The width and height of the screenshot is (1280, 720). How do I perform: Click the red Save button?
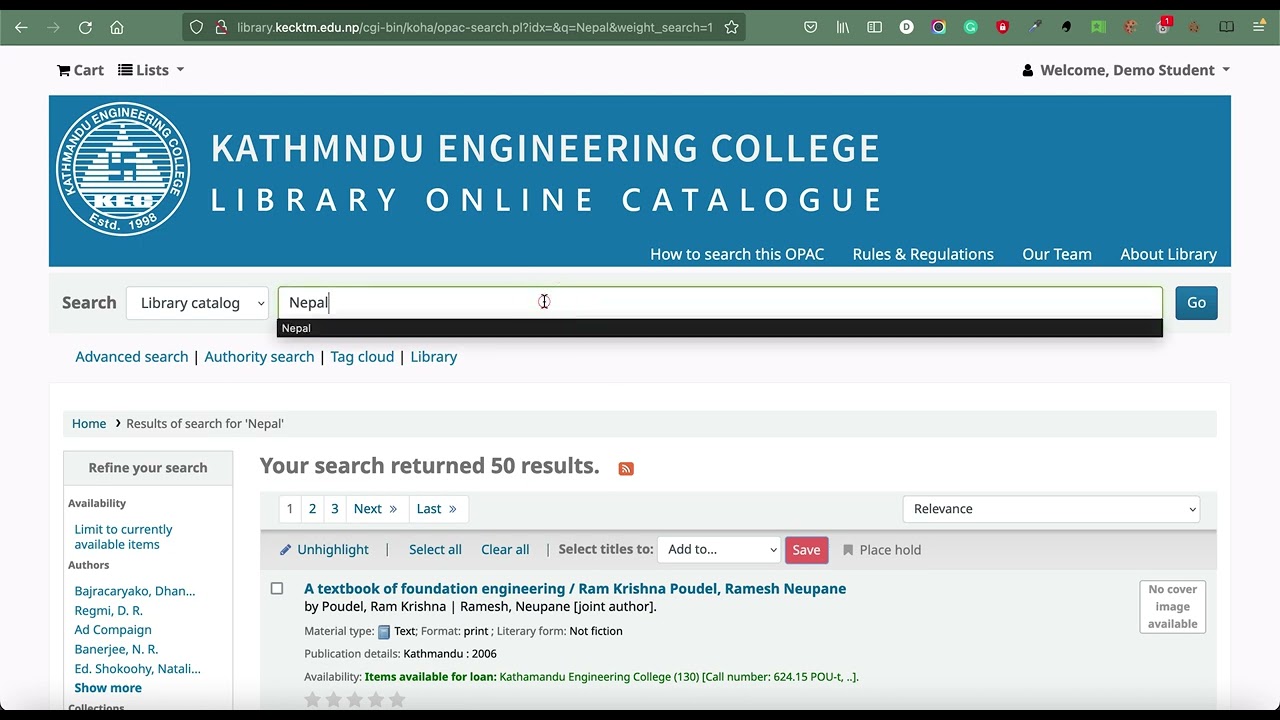pos(806,549)
